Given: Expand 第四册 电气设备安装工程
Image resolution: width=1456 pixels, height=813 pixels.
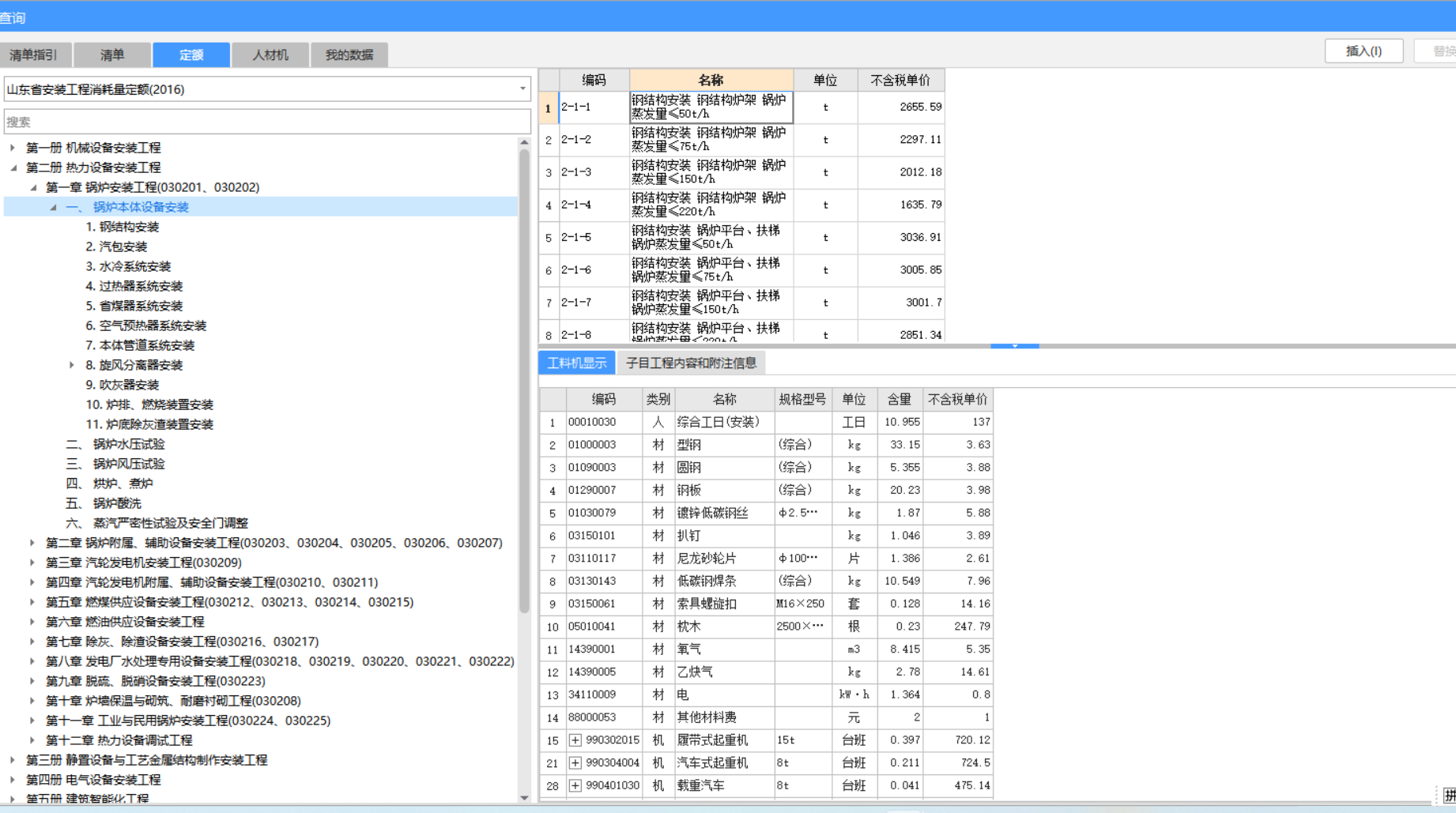Looking at the screenshot, I should click(13, 780).
